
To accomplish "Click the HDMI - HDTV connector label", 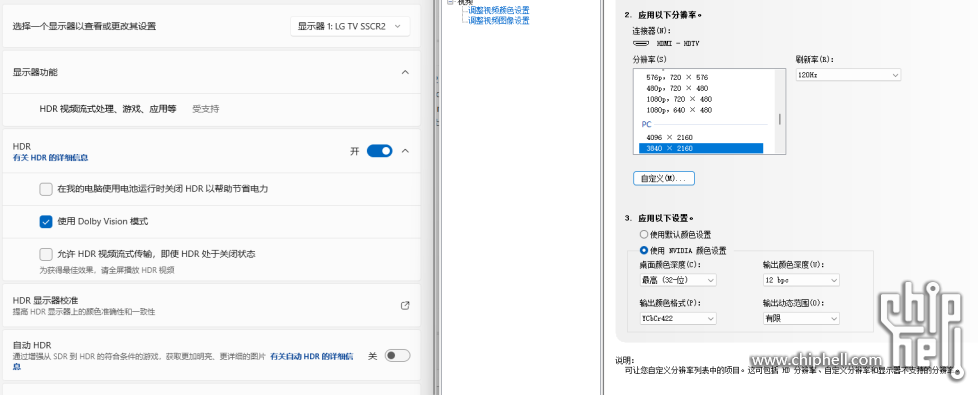I will (677, 44).
